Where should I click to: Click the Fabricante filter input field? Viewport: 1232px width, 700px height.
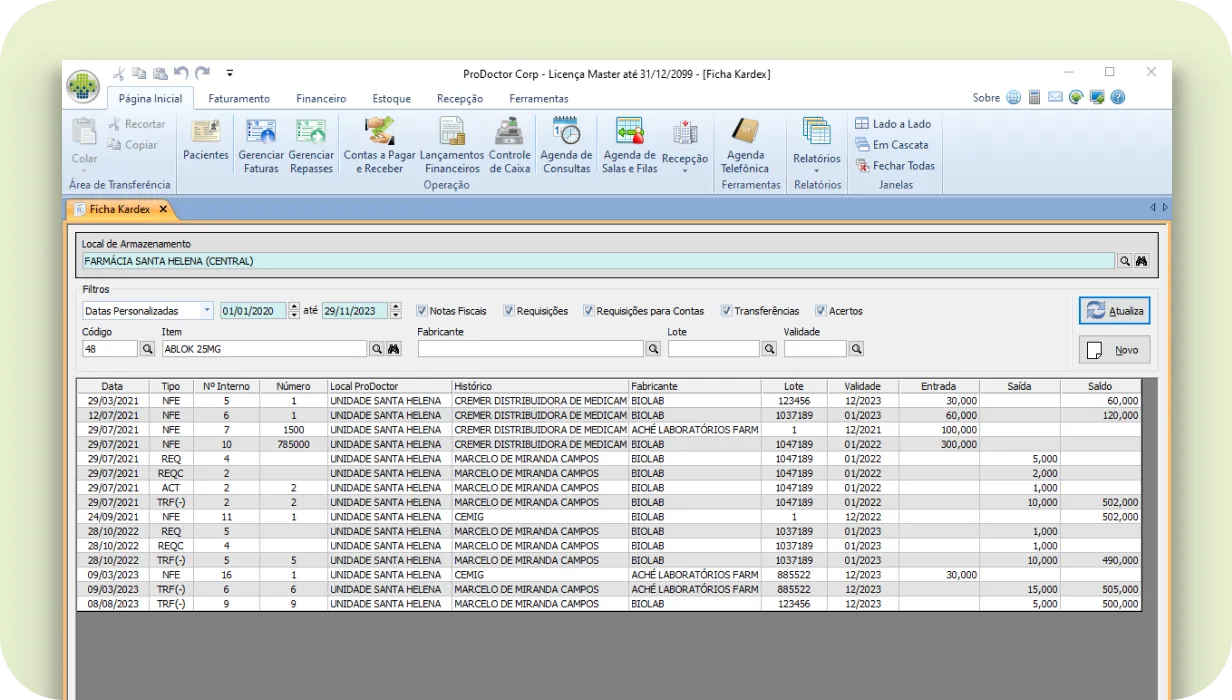[531, 349]
